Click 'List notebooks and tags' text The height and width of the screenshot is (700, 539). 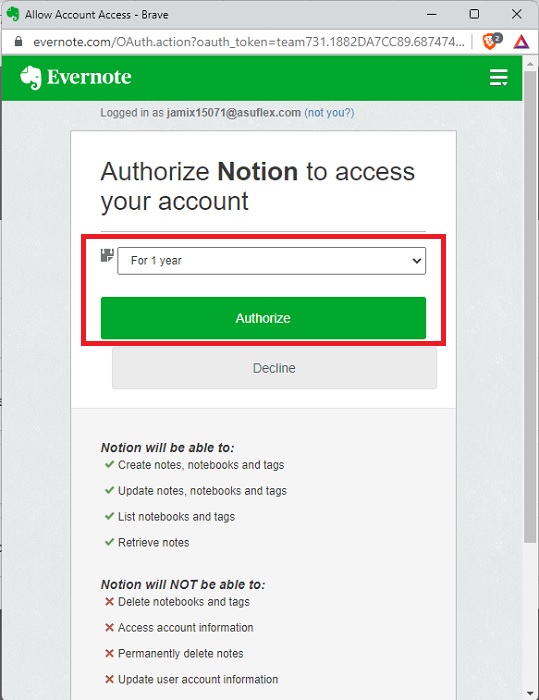[x=176, y=517]
